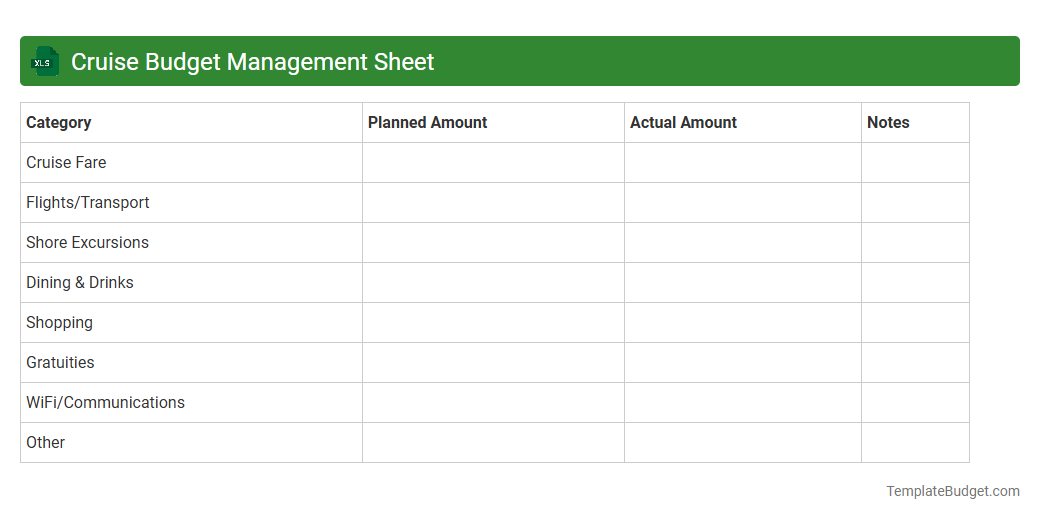The height and width of the screenshot is (520, 1040).
Task: Click Notes cell for Other
Action: pos(915,442)
